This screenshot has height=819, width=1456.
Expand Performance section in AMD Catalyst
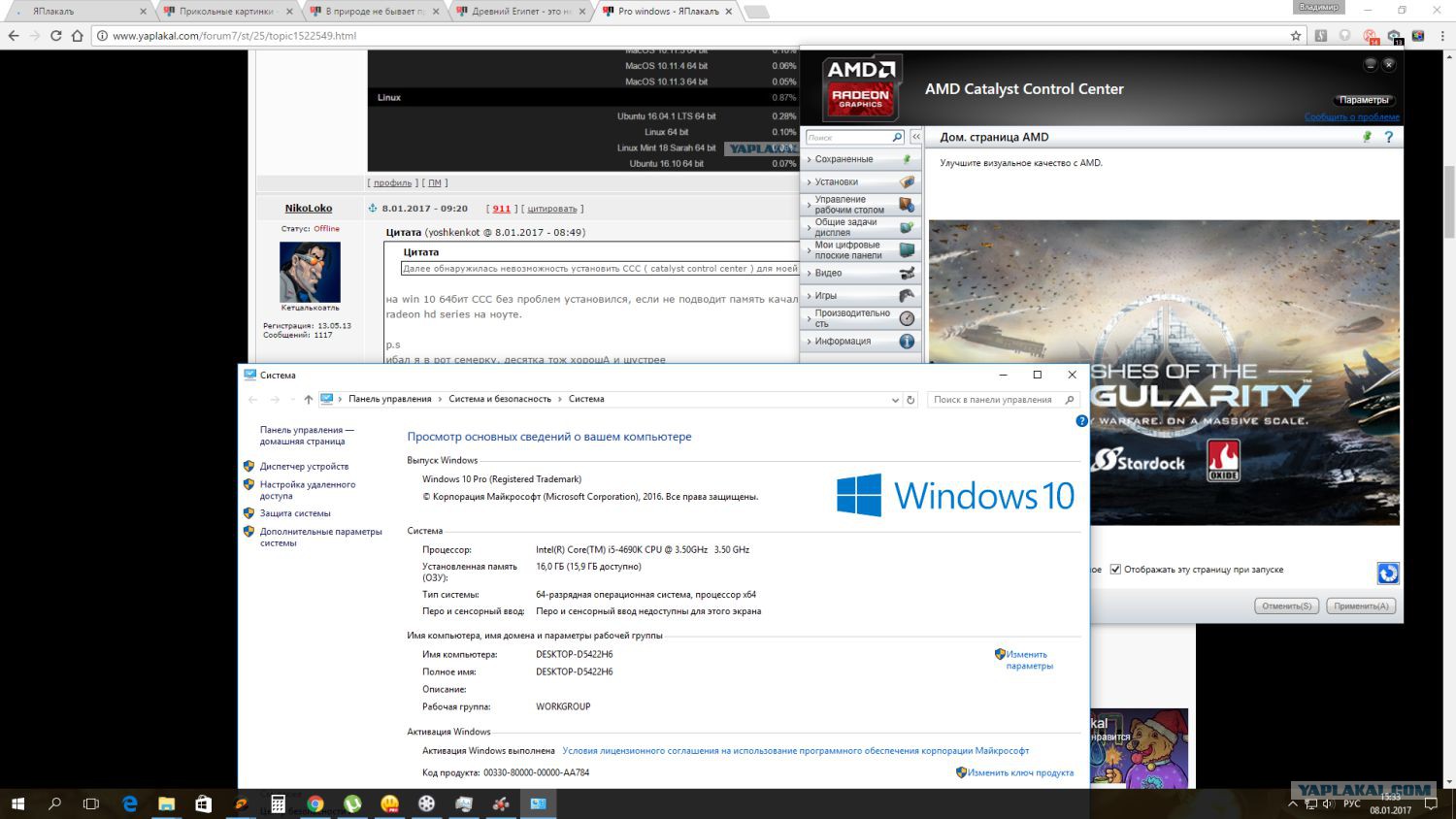point(860,318)
